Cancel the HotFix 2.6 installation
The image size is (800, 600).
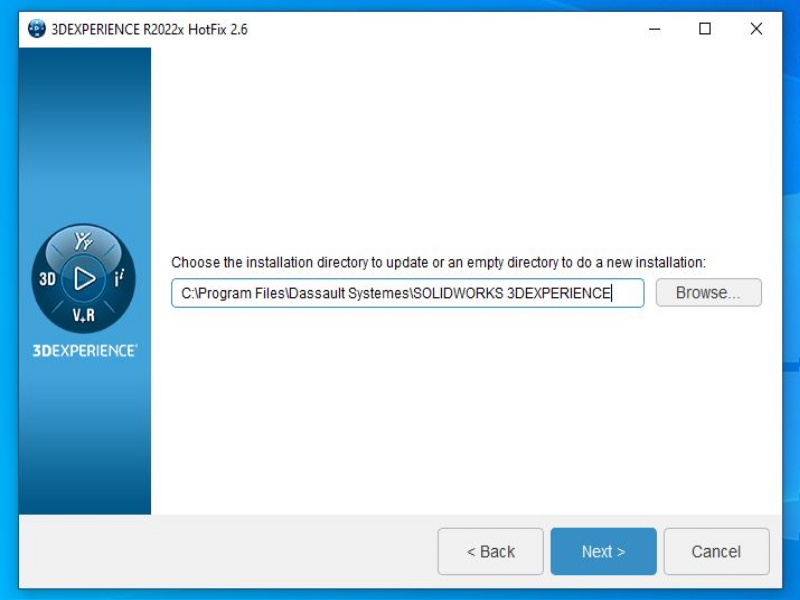pos(716,551)
